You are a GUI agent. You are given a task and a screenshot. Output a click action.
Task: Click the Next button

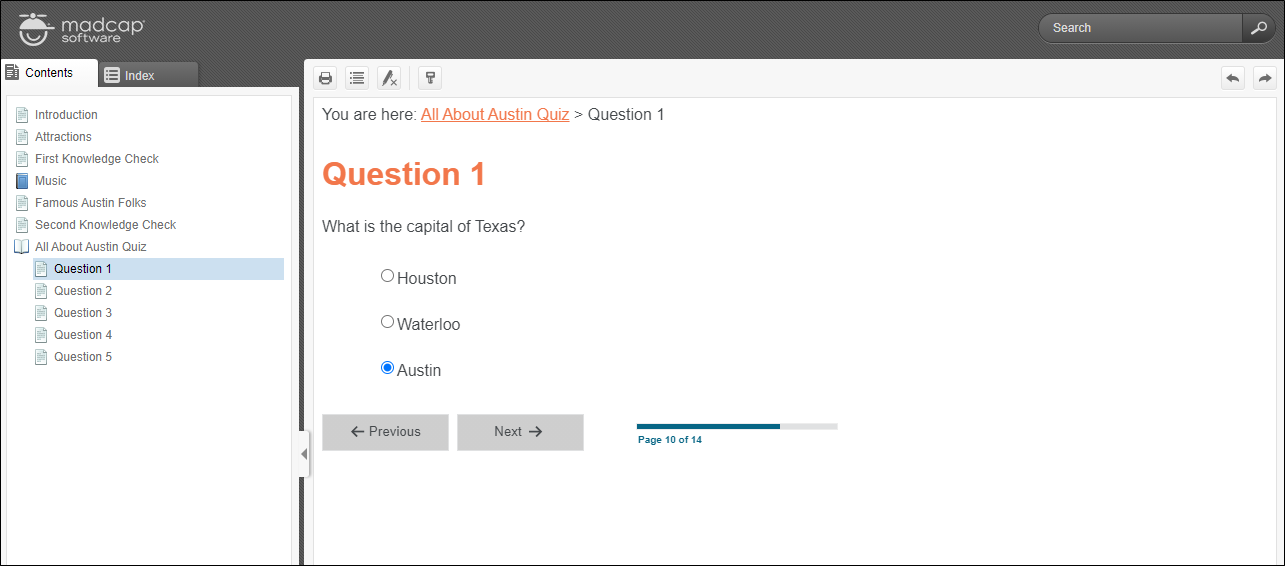click(x=520, y=432)
